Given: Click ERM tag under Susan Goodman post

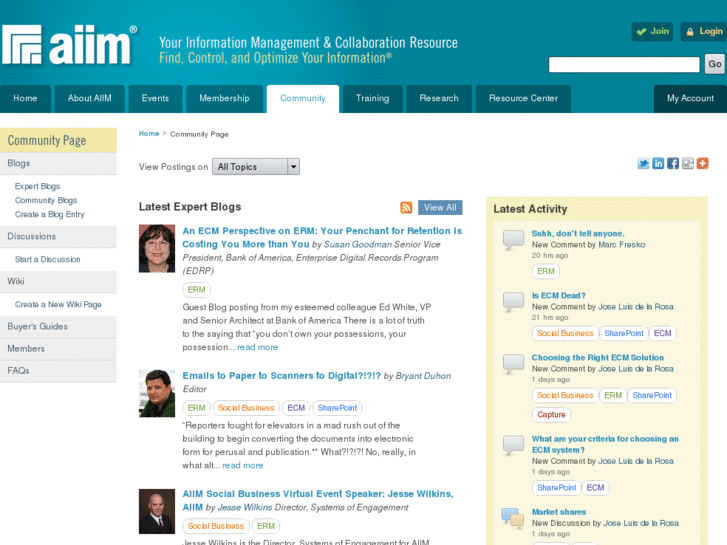Looking at the screenshot, I should click(x=197, y=289).
